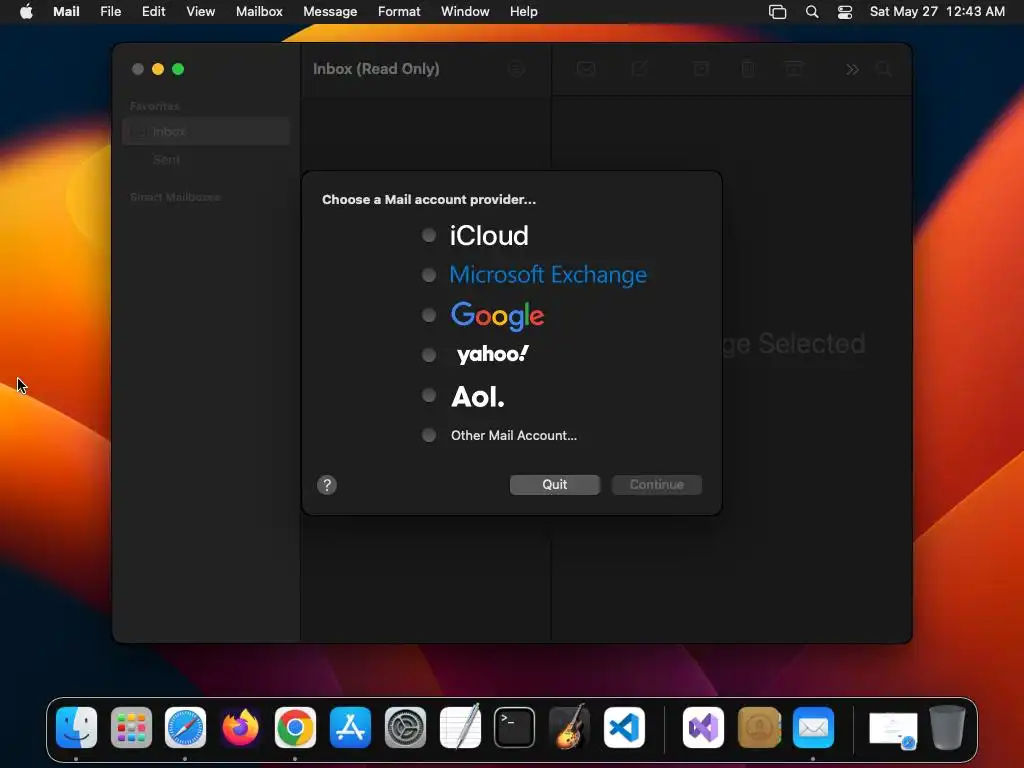This screenshot has width=1024, height=768.
Task: Click the Delete trash toolbar icon
Action: [x=748, y=69]
